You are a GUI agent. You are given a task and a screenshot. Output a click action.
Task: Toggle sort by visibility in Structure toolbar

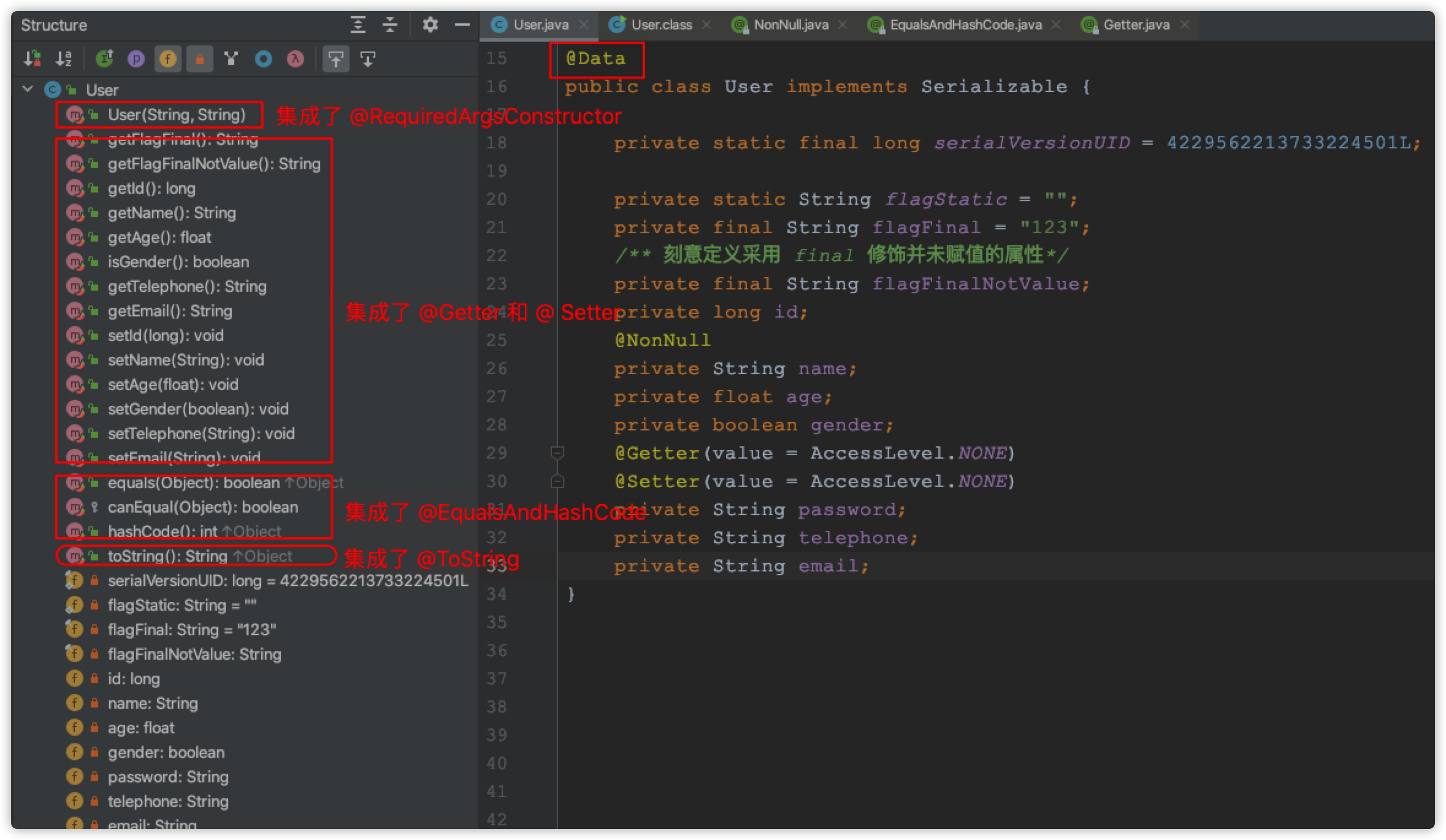tap(33, 59)
